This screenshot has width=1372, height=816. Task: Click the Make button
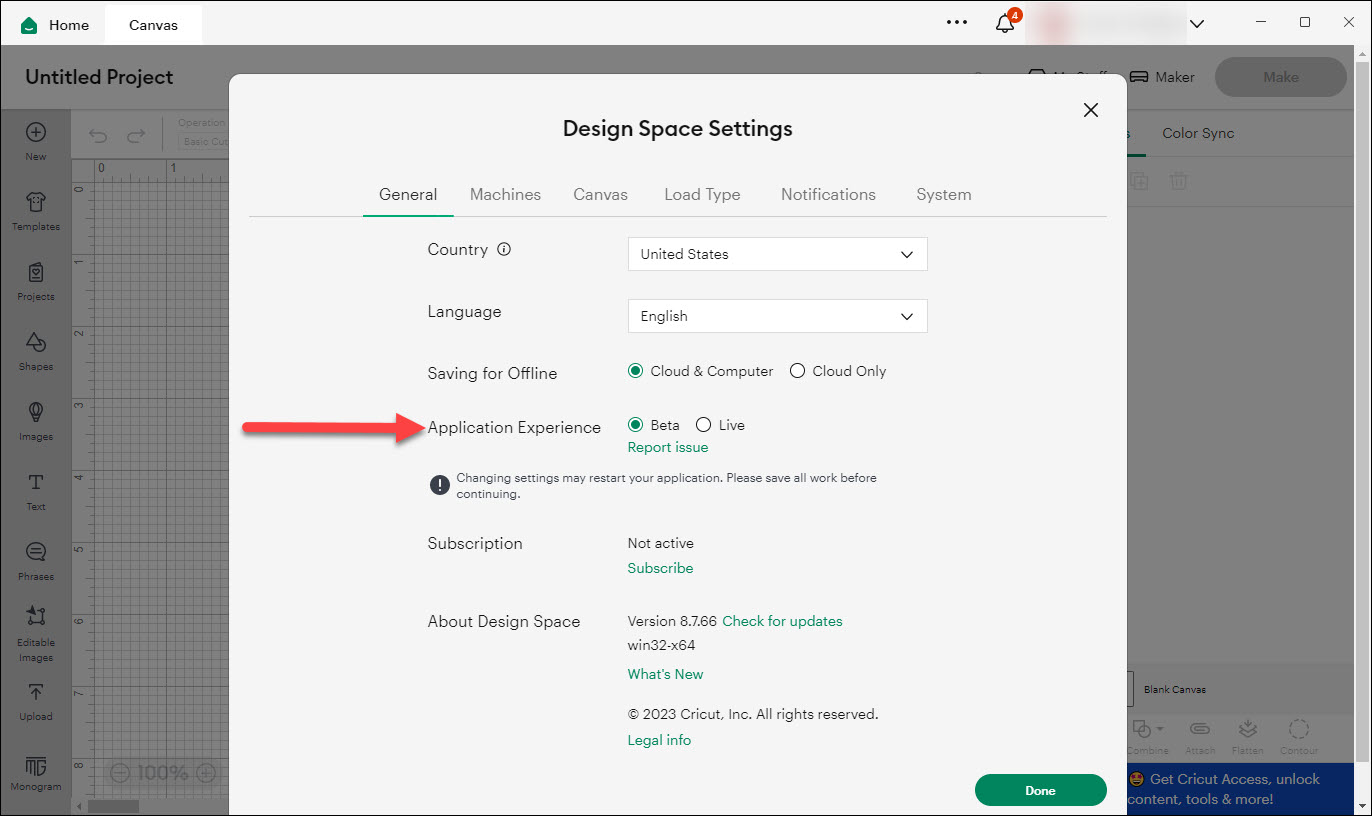point(1281,77)
